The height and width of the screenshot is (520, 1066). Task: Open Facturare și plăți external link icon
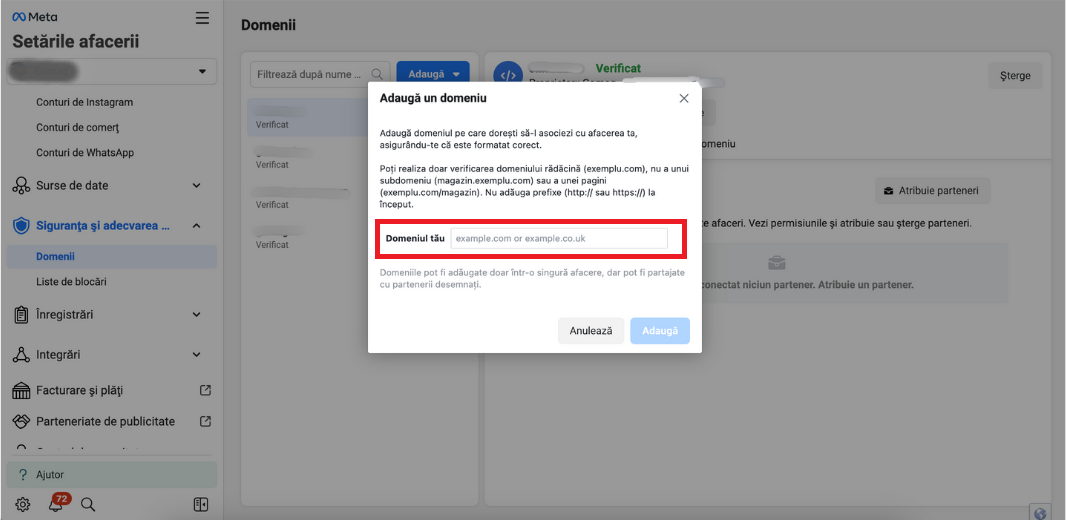(205, 390)
